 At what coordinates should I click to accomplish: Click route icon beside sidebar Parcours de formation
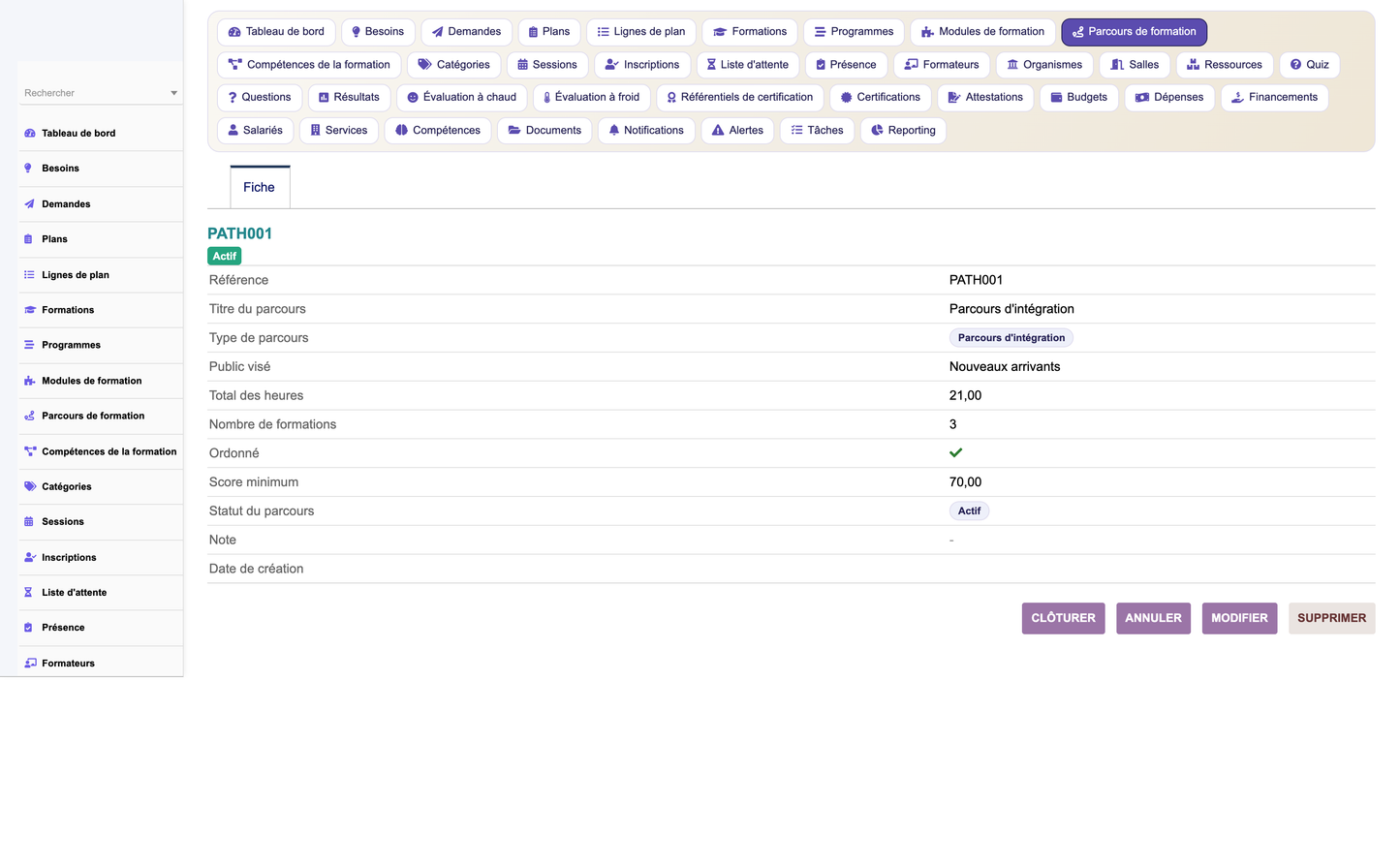(29, 416)
